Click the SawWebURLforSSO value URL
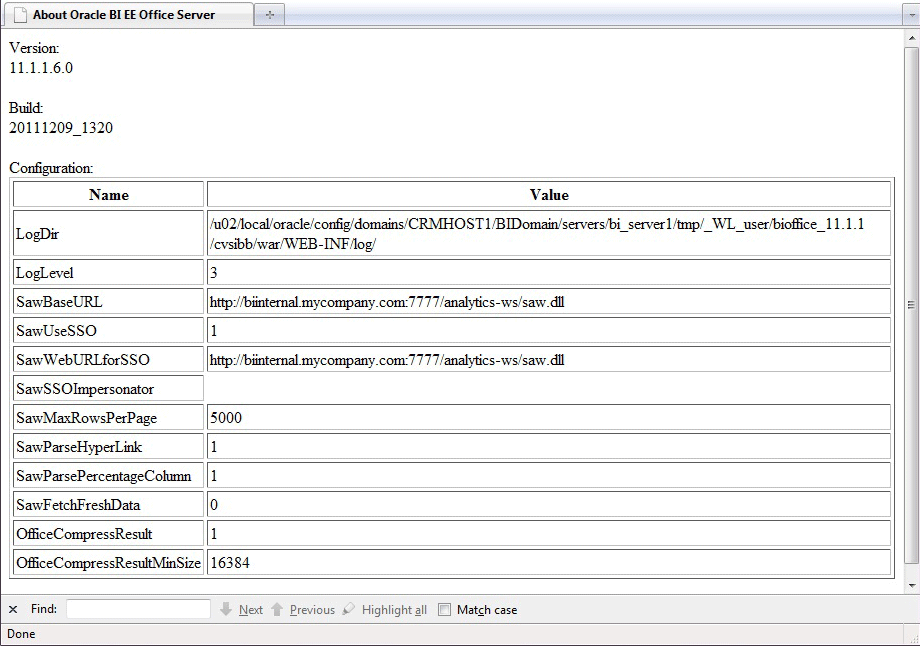Viewport: 920px width, 646px height. click(x=387, y=360)
